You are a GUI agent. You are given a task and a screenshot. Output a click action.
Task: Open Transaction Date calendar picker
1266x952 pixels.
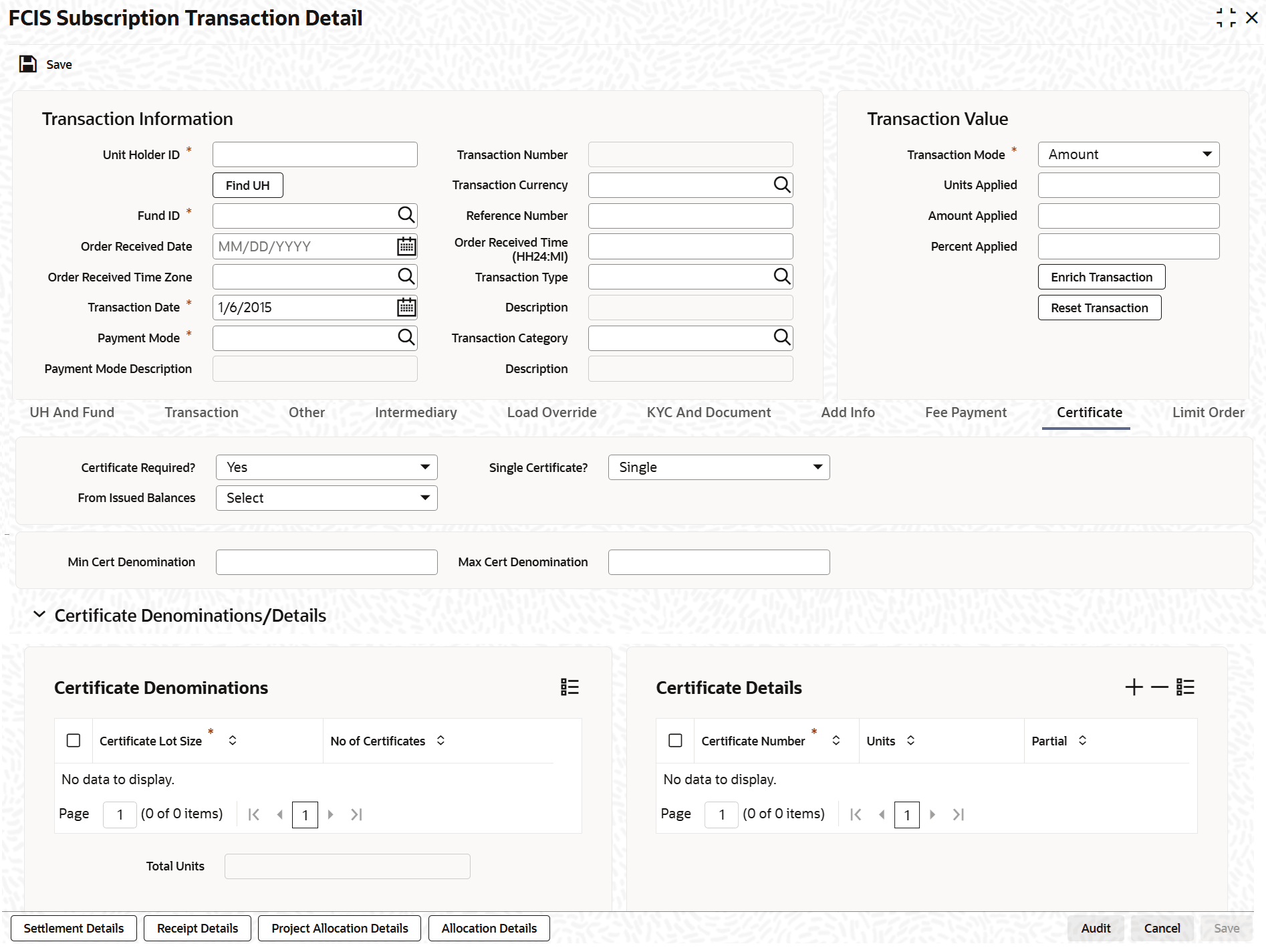[x=406, y=308]
